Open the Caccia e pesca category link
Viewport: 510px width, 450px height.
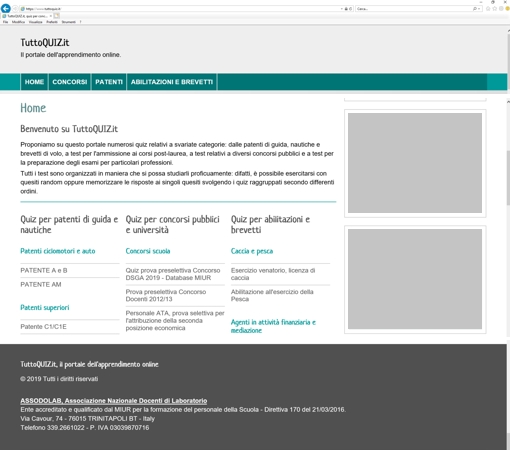252,251
